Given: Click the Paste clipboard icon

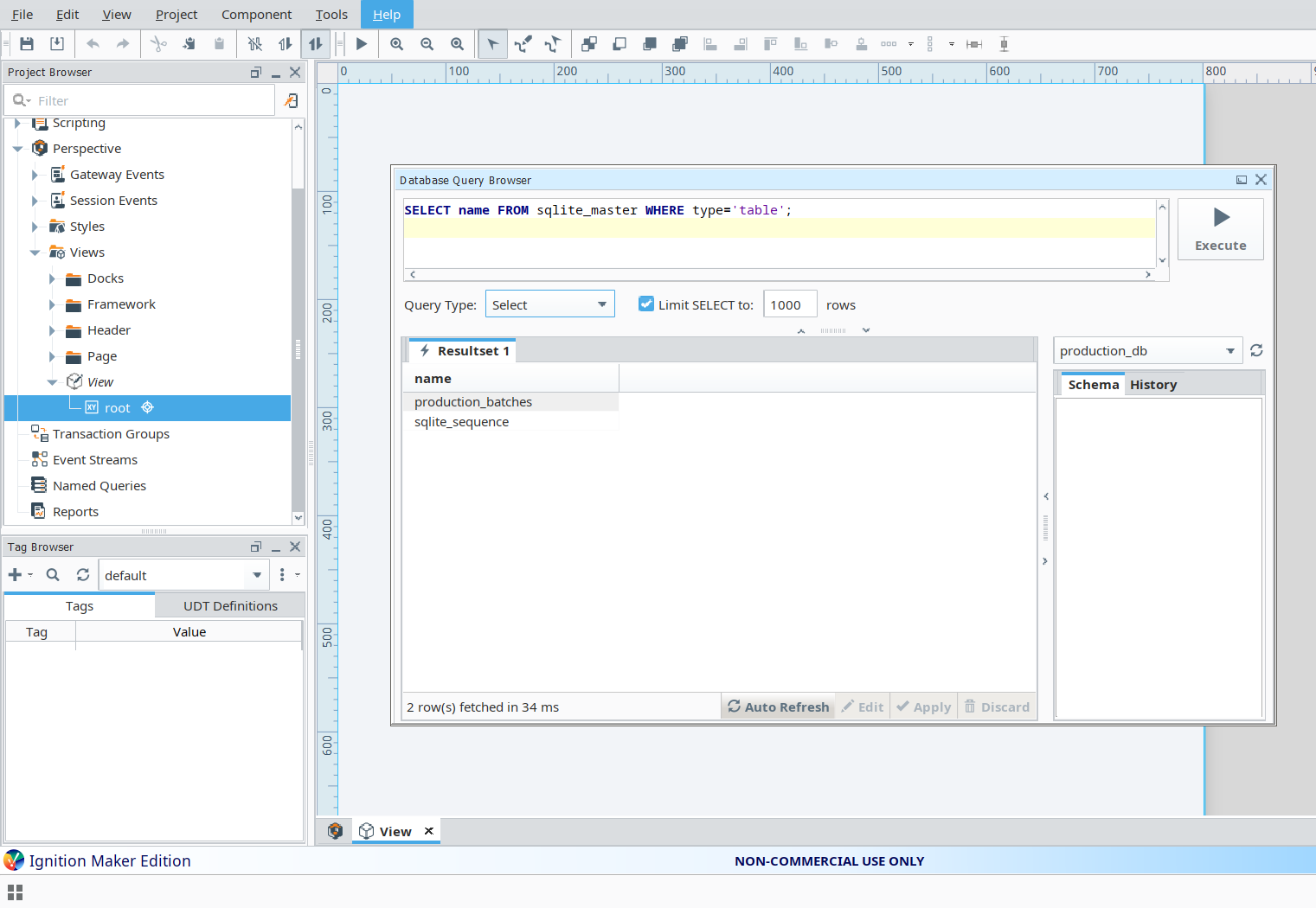Looking at the screenshot, I should [x=219, y=44].
